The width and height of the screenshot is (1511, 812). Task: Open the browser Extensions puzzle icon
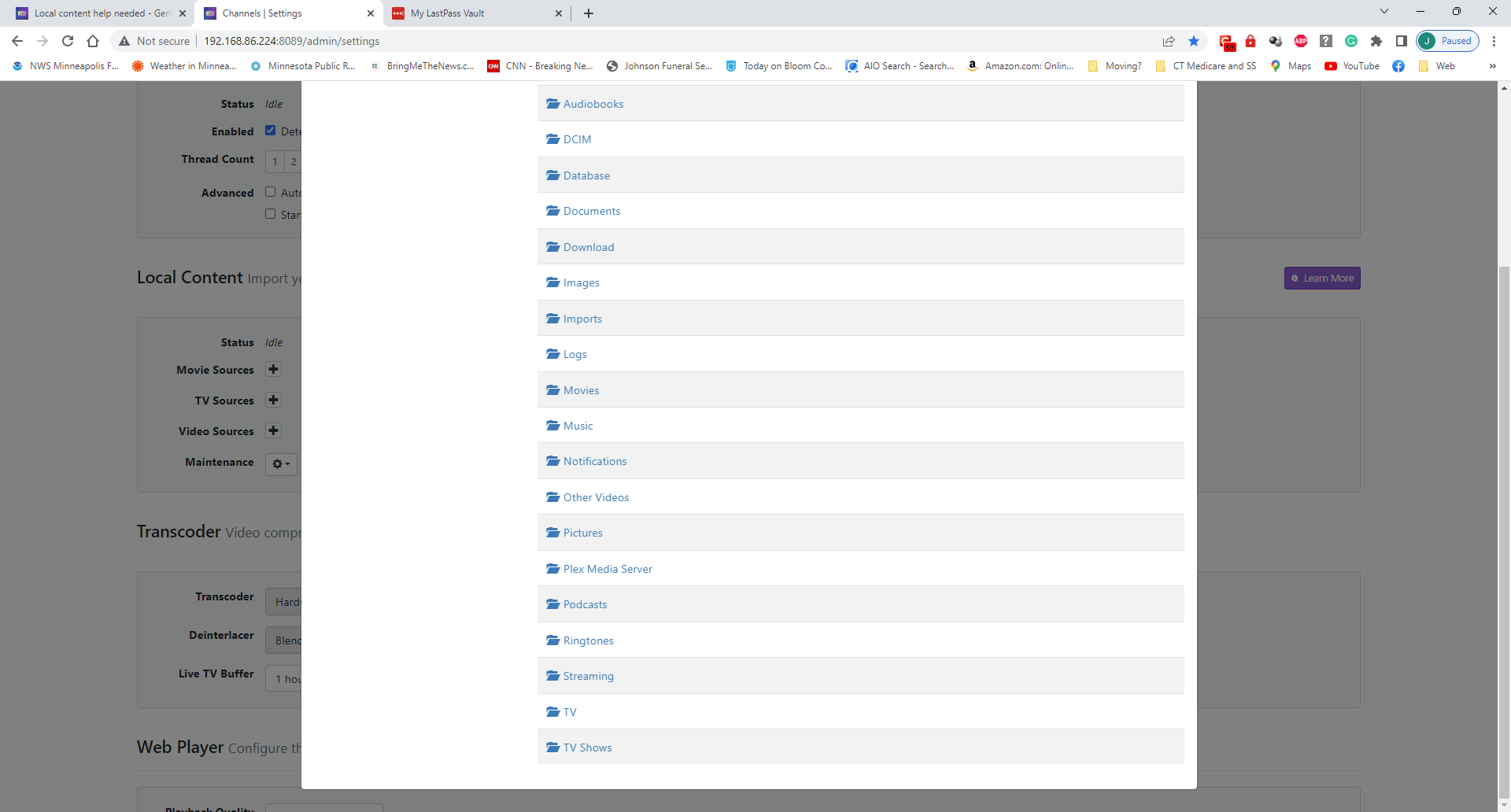click(x=1376, y=41)
